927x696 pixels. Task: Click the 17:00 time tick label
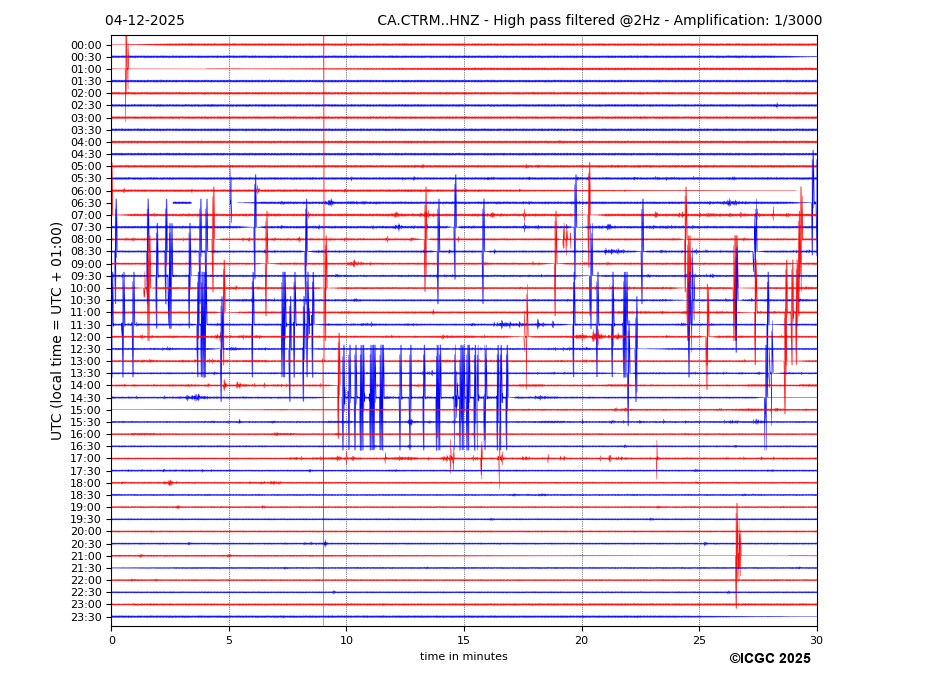[x=86, y=459]
